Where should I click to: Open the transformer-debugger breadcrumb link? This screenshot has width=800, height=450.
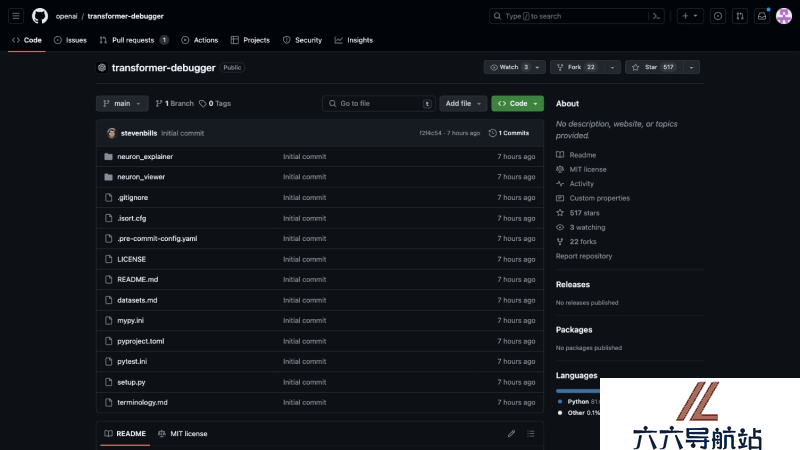pyautogui.click(x=126, y=16)
